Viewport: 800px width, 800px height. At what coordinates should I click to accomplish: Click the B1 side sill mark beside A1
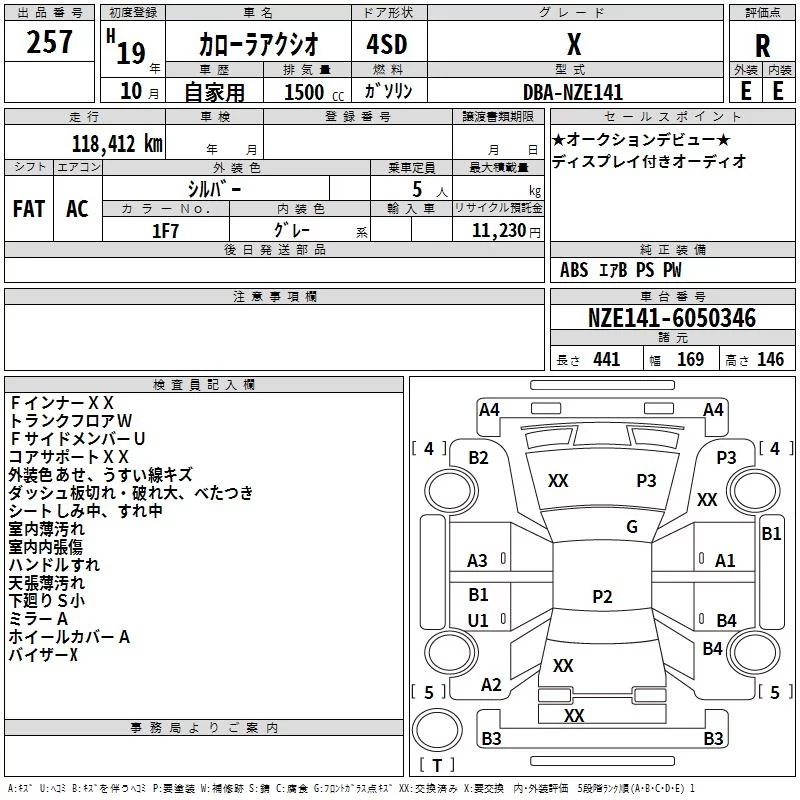[771, 534]
